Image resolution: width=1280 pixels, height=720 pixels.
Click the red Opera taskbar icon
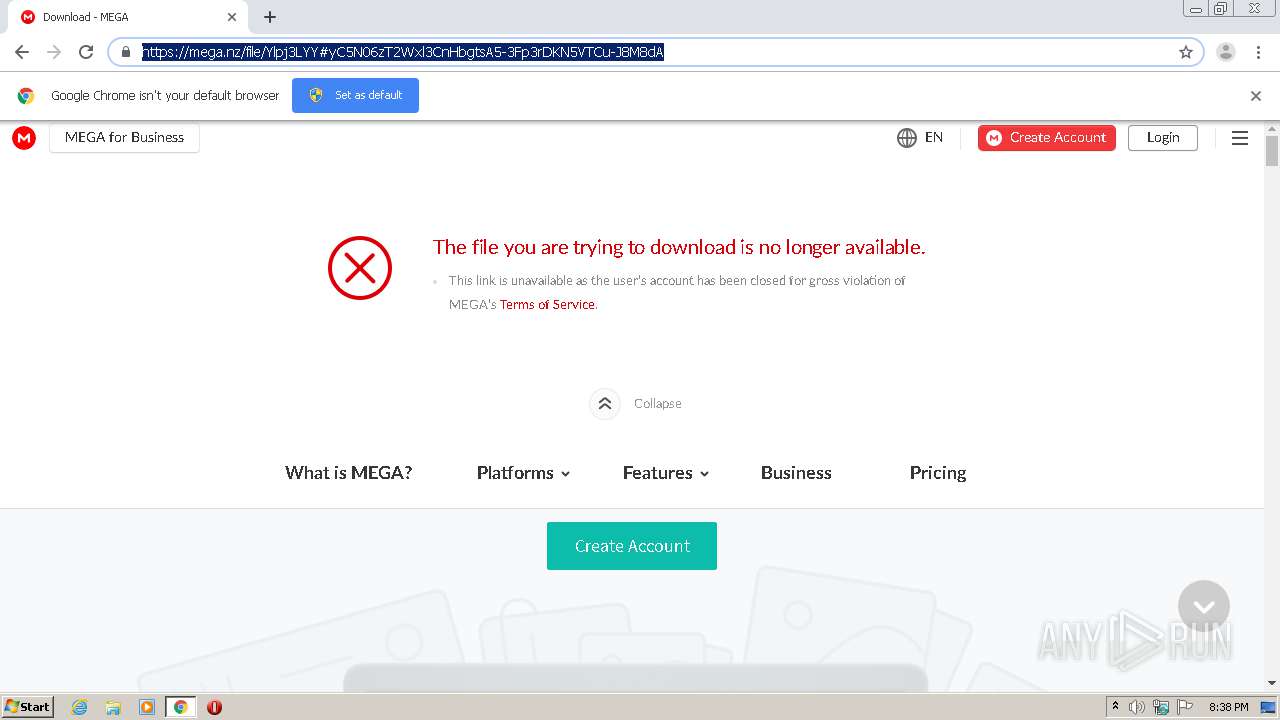[214, 707]
